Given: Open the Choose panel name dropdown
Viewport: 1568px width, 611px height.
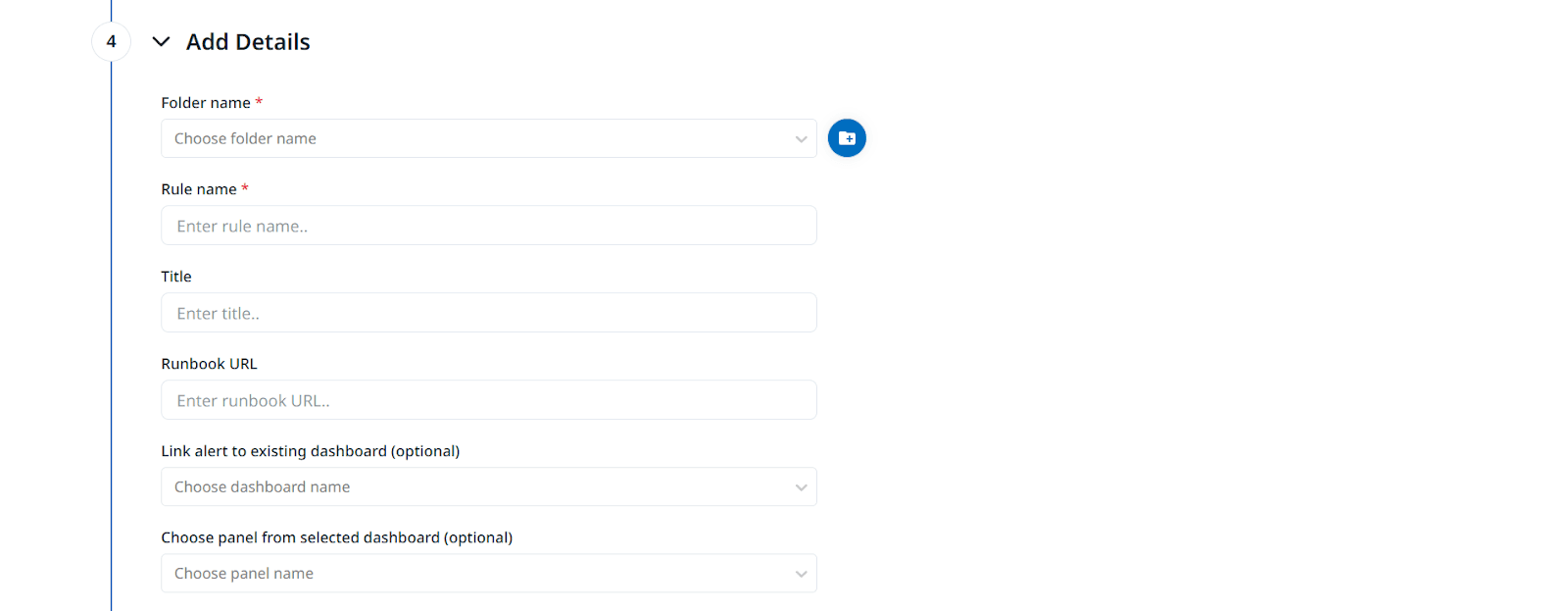Looking at the screenshot, I should 489,573.
